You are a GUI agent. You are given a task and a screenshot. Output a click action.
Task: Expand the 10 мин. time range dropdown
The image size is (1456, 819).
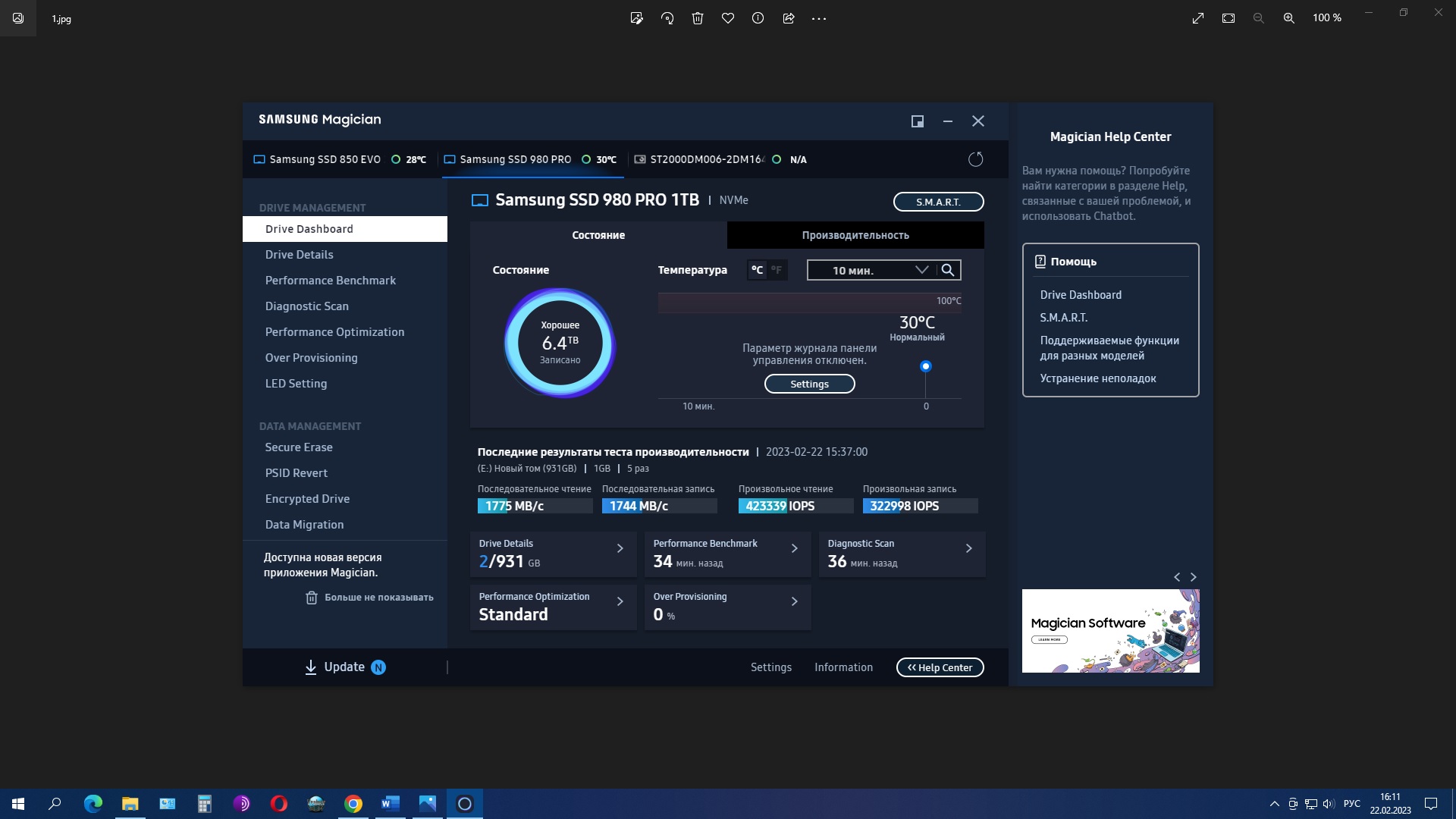[x=921, y=270]
